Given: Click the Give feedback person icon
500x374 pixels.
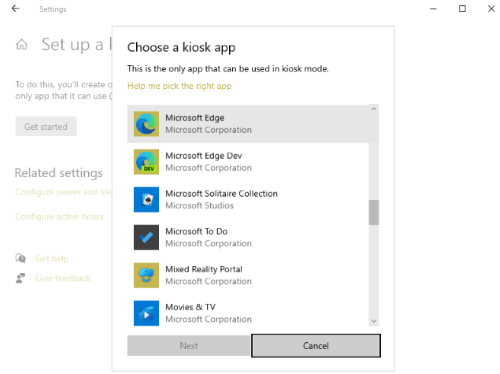Looking at the screenshot, I should tap(20, 278).
